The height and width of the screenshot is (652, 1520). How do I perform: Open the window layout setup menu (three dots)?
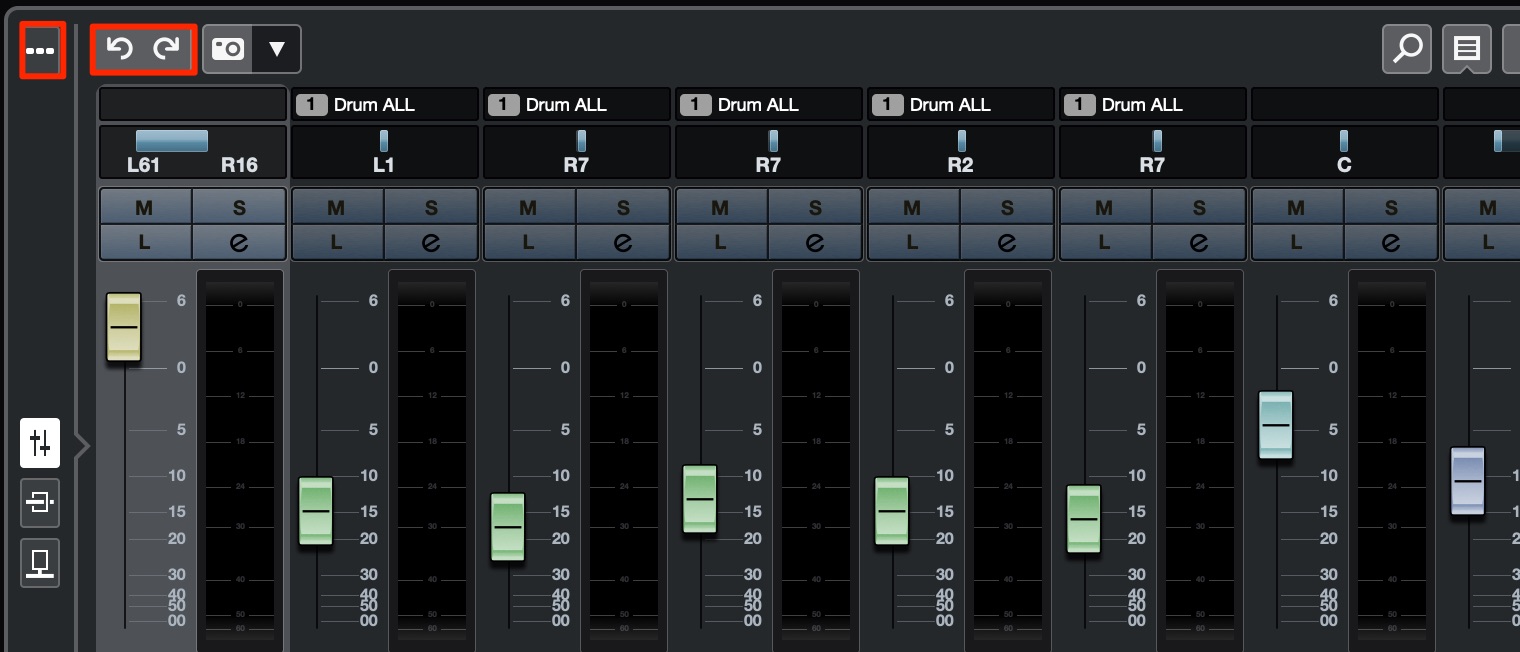point(41,50)
